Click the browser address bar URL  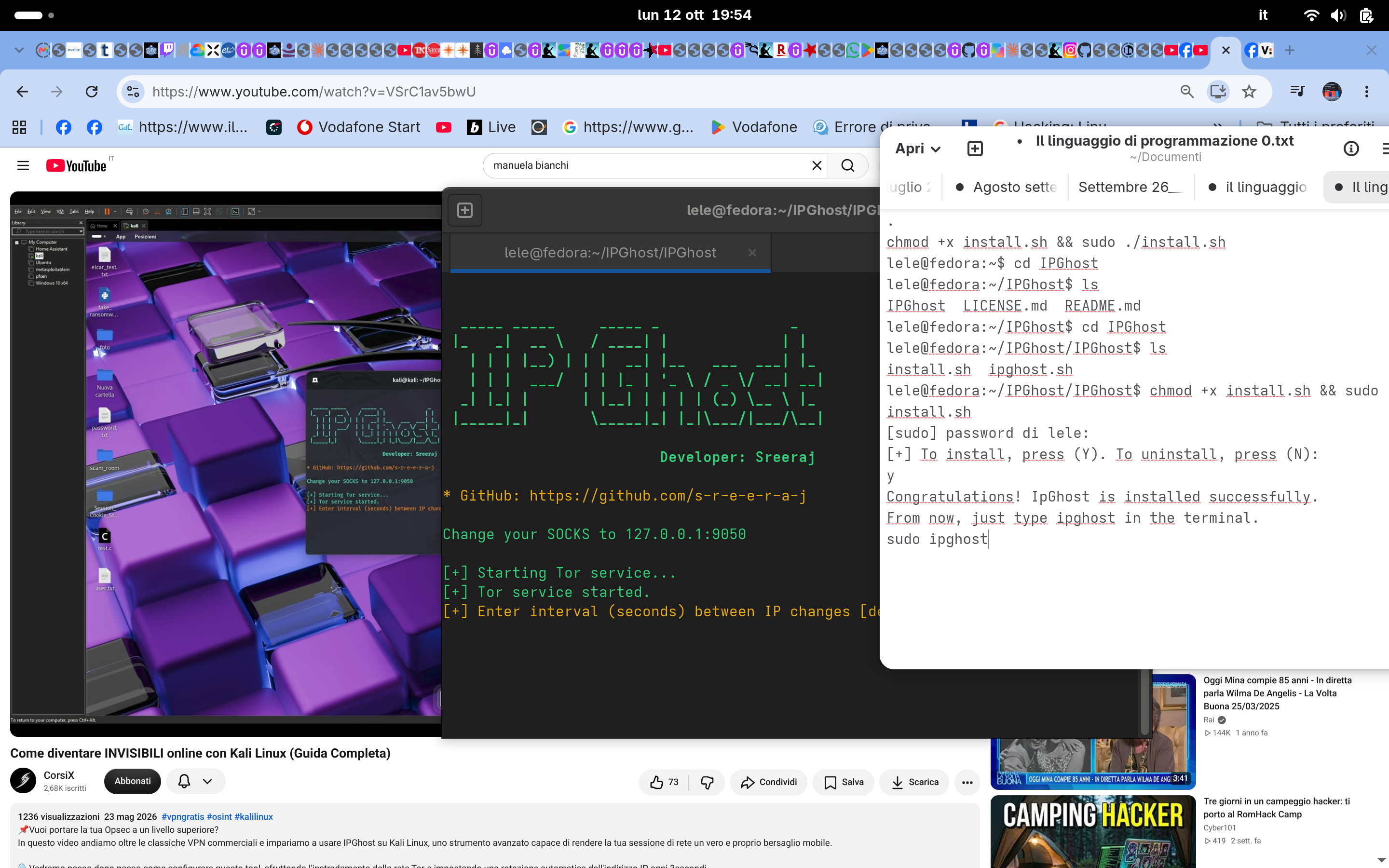click(x=314, y=92)
